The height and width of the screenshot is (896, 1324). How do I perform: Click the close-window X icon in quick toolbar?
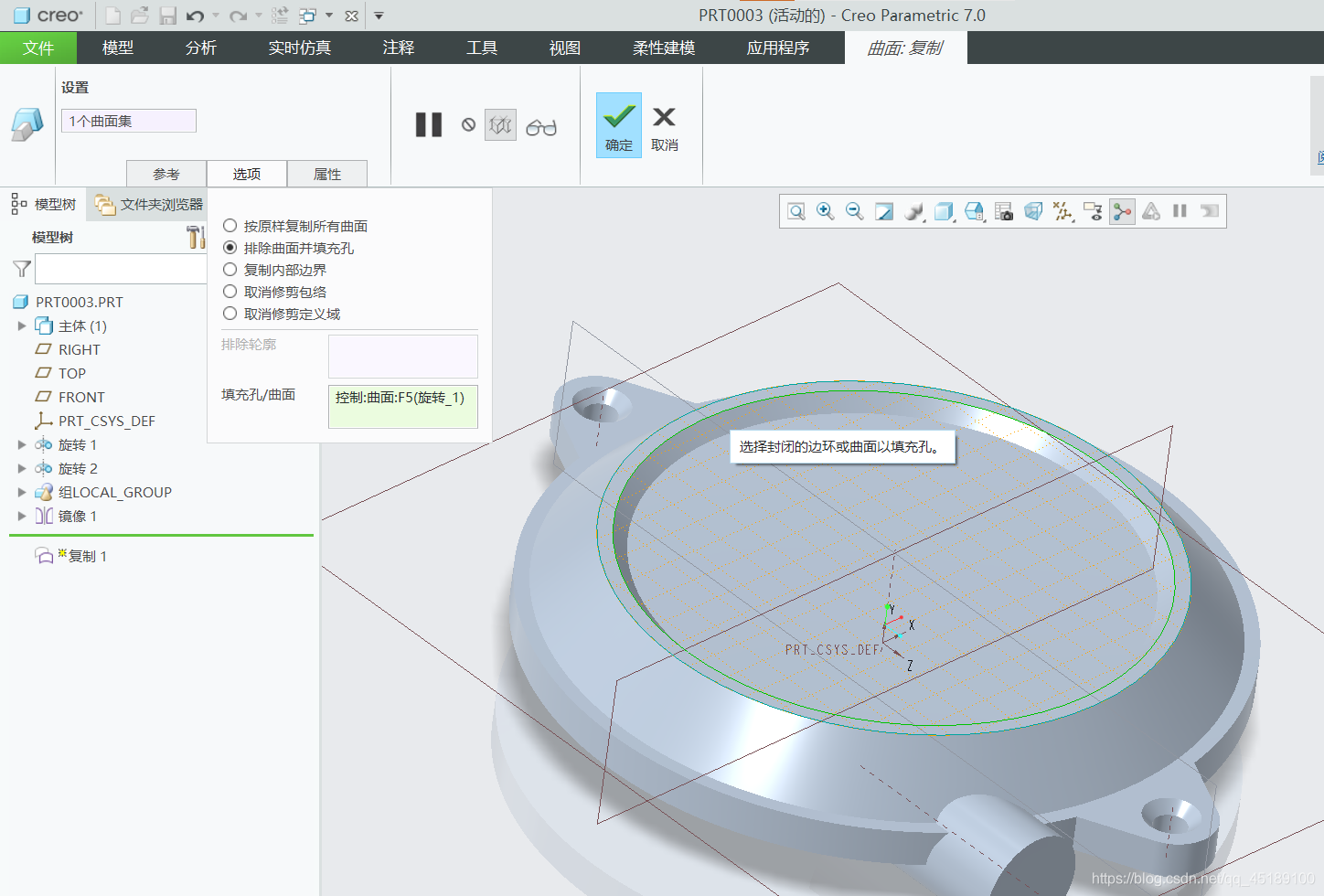tap(351, 16)
